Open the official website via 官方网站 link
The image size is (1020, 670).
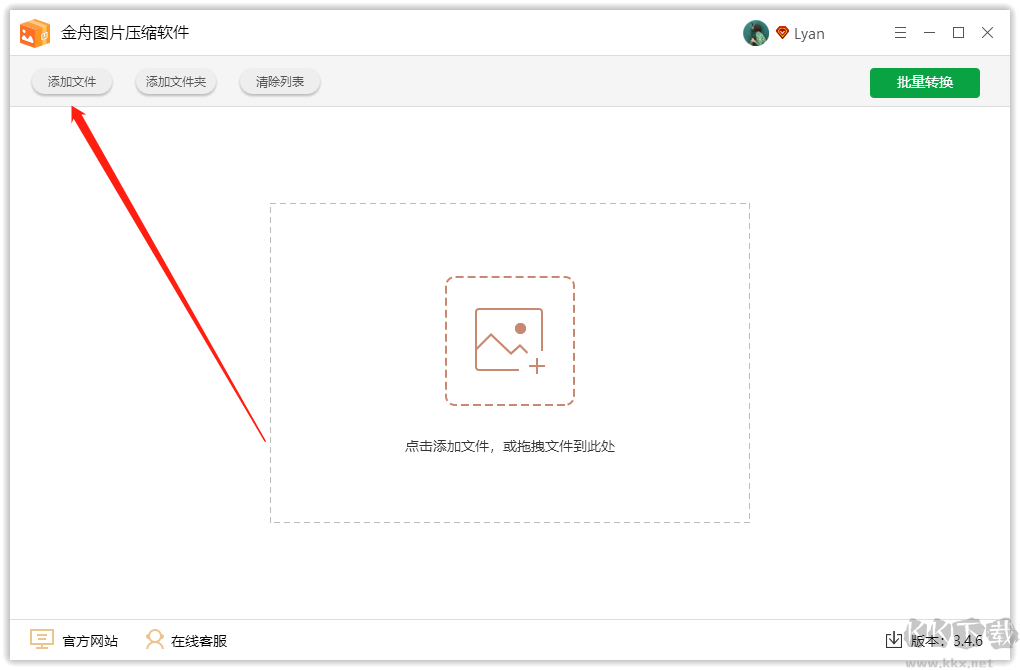click(86, 639)
